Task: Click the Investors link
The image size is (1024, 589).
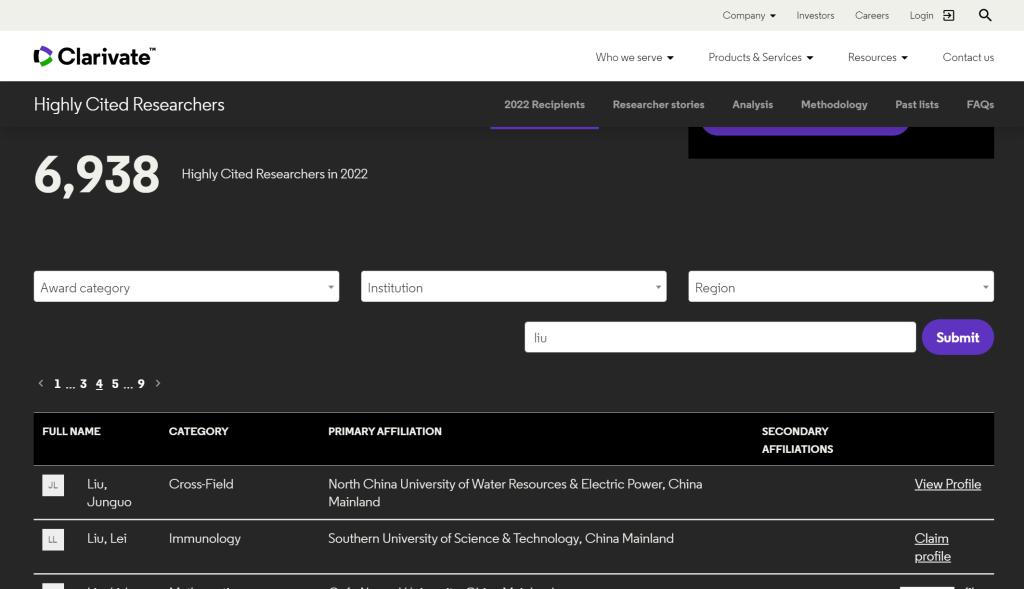Action: 815,15
